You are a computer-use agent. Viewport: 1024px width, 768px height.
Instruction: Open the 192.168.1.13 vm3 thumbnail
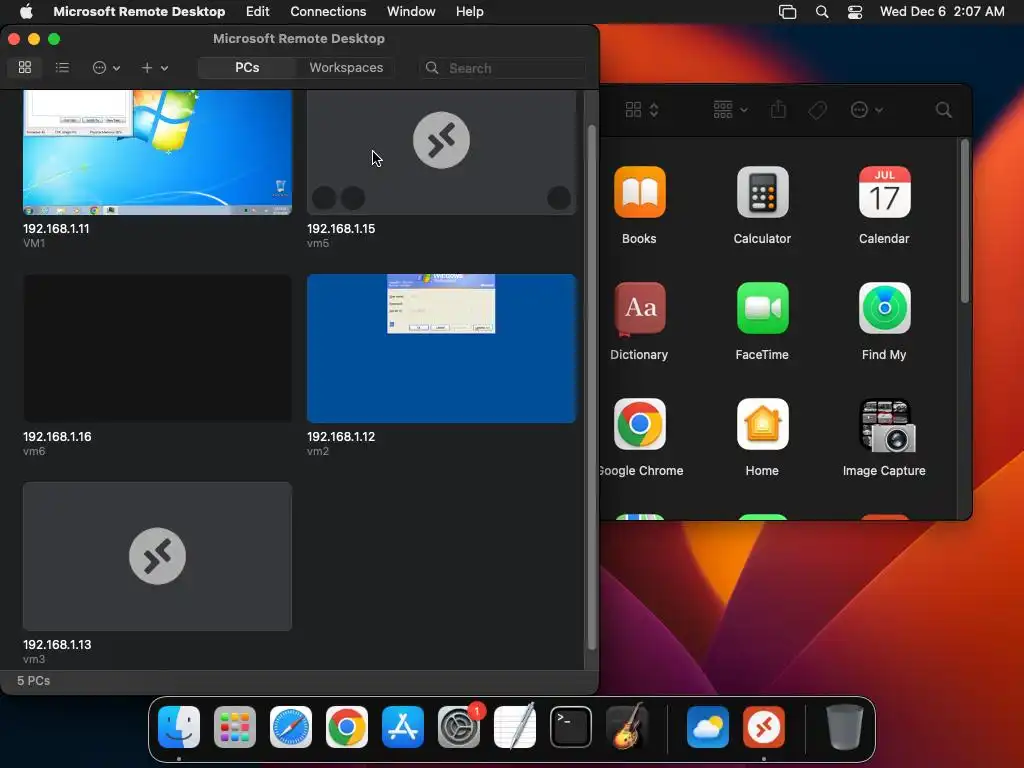[x=157, y=556]
